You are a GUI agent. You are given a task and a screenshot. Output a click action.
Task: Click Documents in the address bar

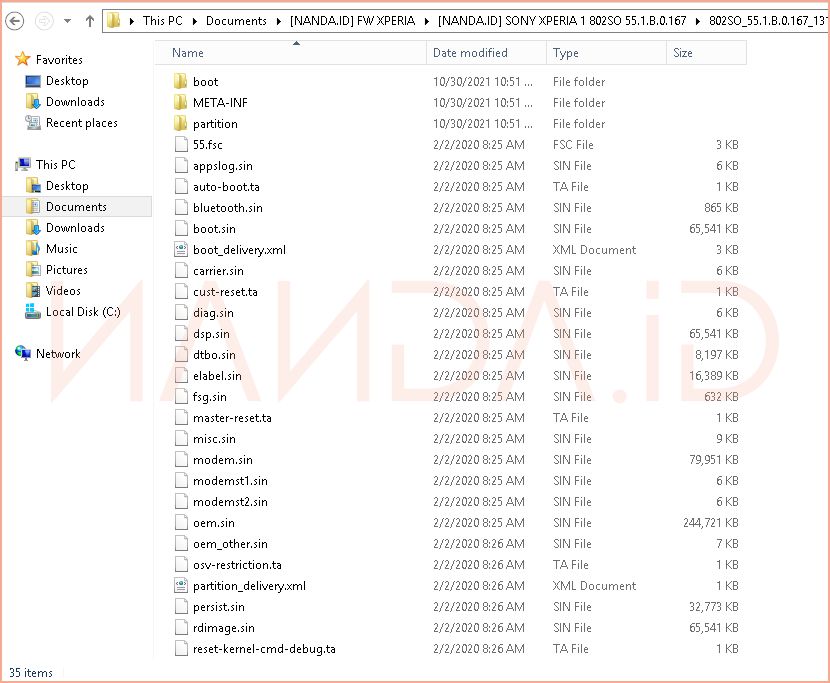[x=236, y=20]
